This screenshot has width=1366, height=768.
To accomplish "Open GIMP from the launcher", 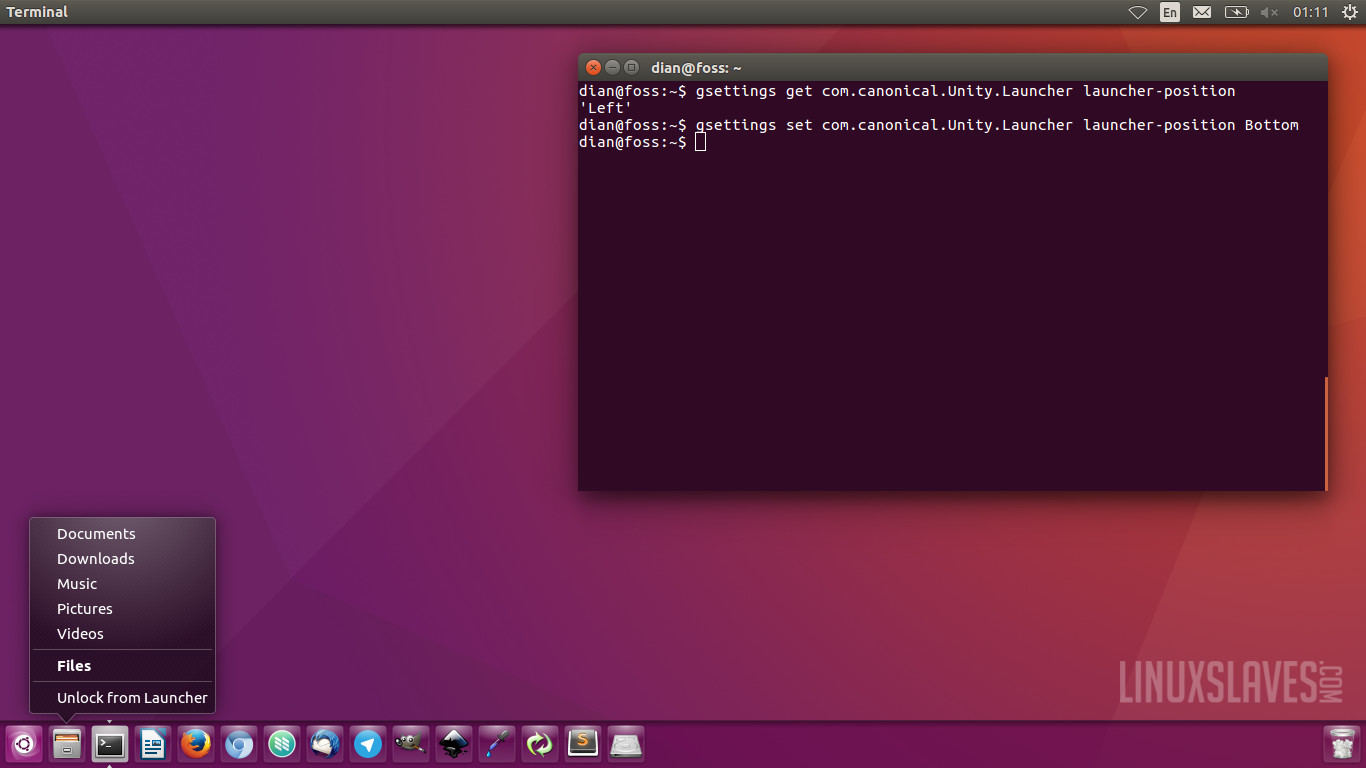I will [411, 744].
